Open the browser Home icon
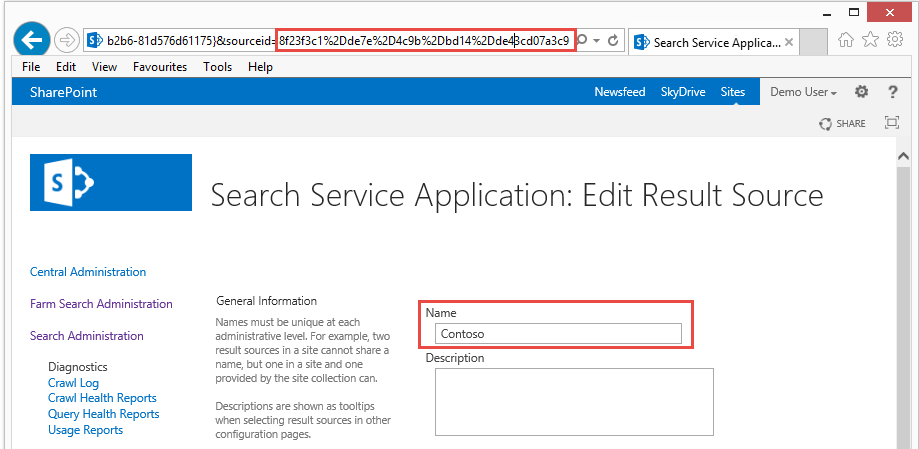Screen dimensions: 919x449 846,41
